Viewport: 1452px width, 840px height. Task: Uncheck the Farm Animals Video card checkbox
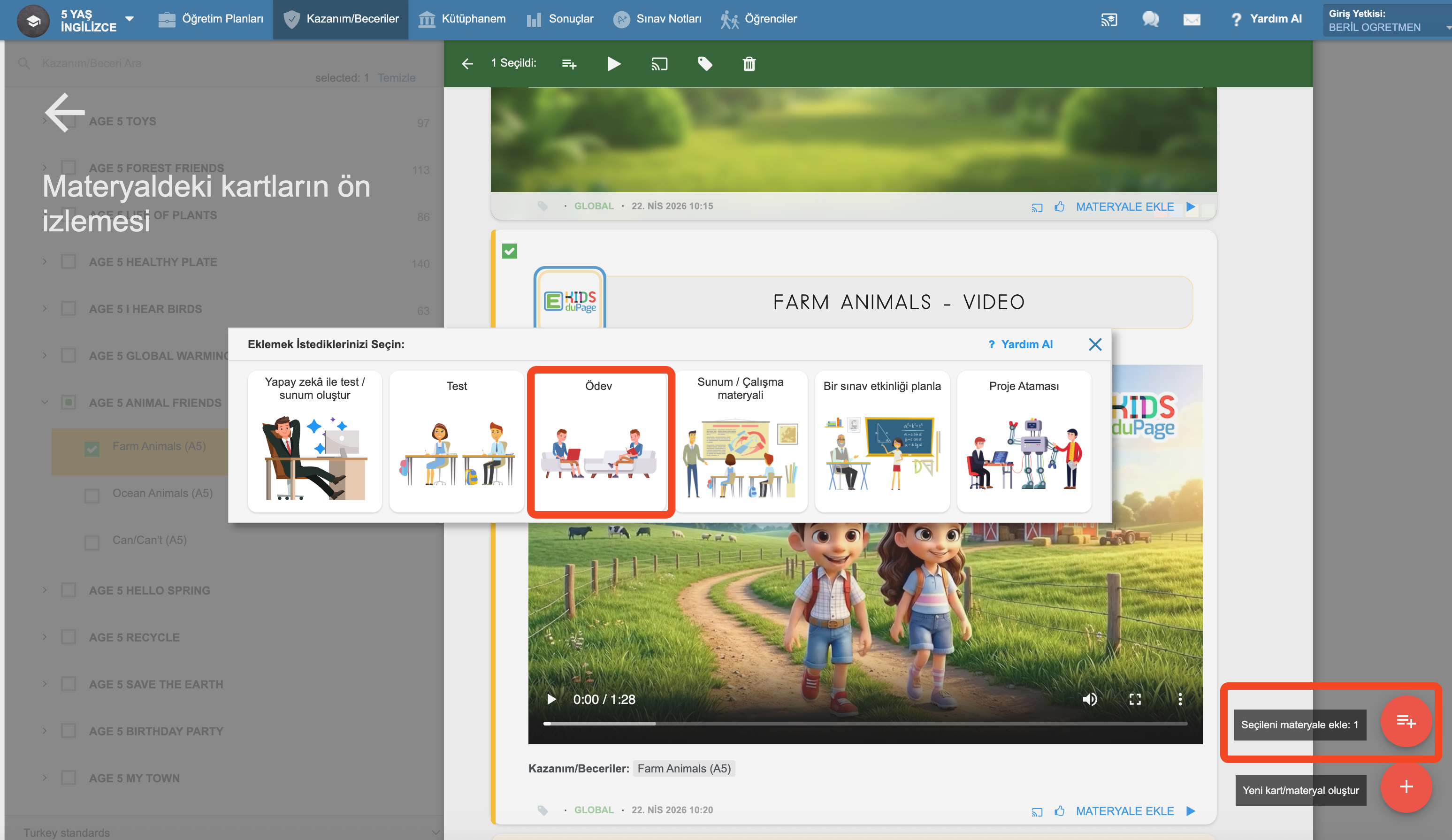point(509,251)
